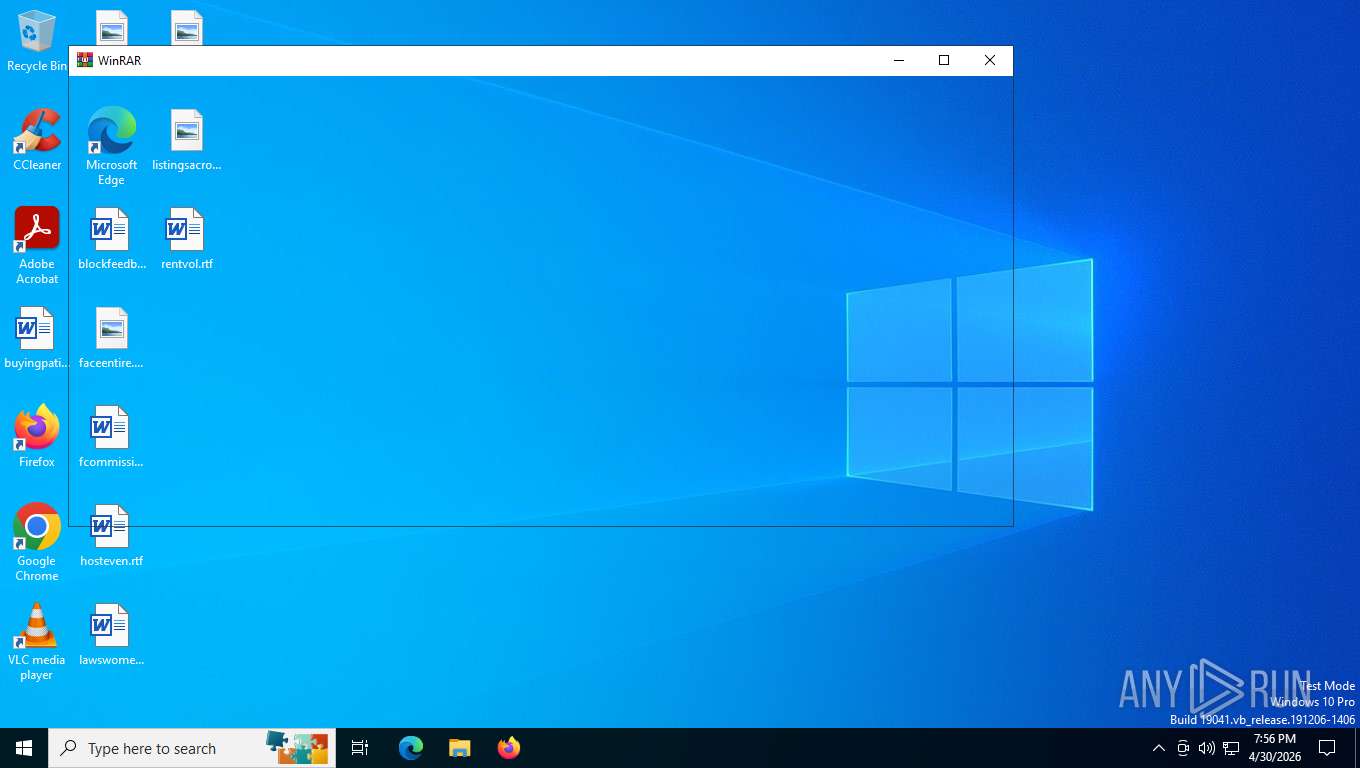This screenshot has height=768, width=1360.
Task: Select the fcommissi... Word document
Action: [111, 437]
